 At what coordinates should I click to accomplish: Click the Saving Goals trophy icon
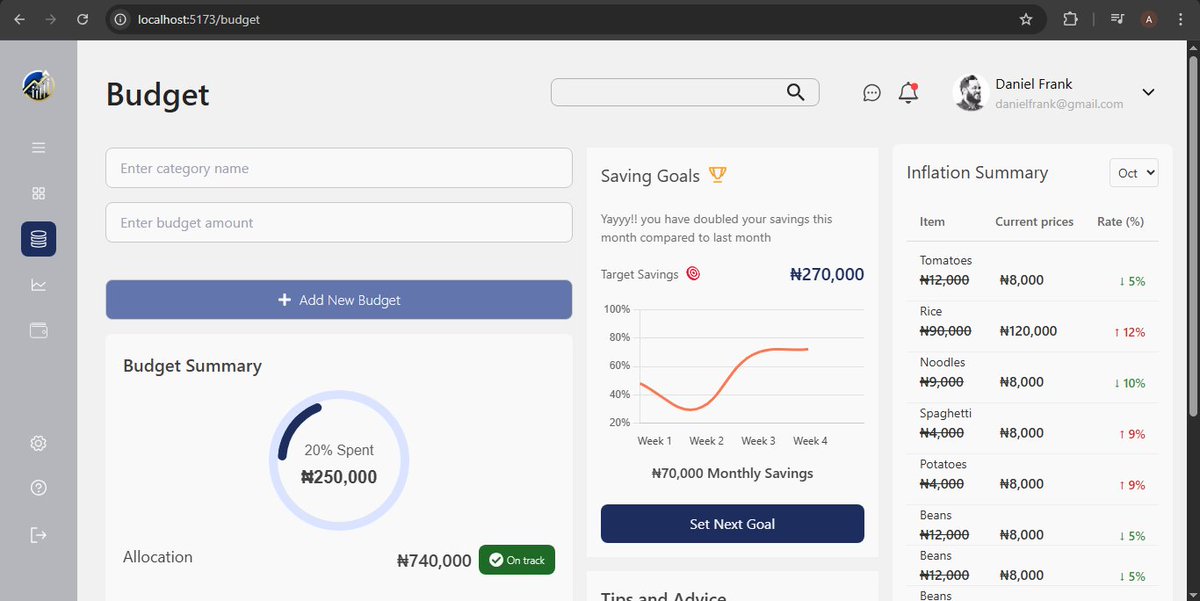[717, 175]
